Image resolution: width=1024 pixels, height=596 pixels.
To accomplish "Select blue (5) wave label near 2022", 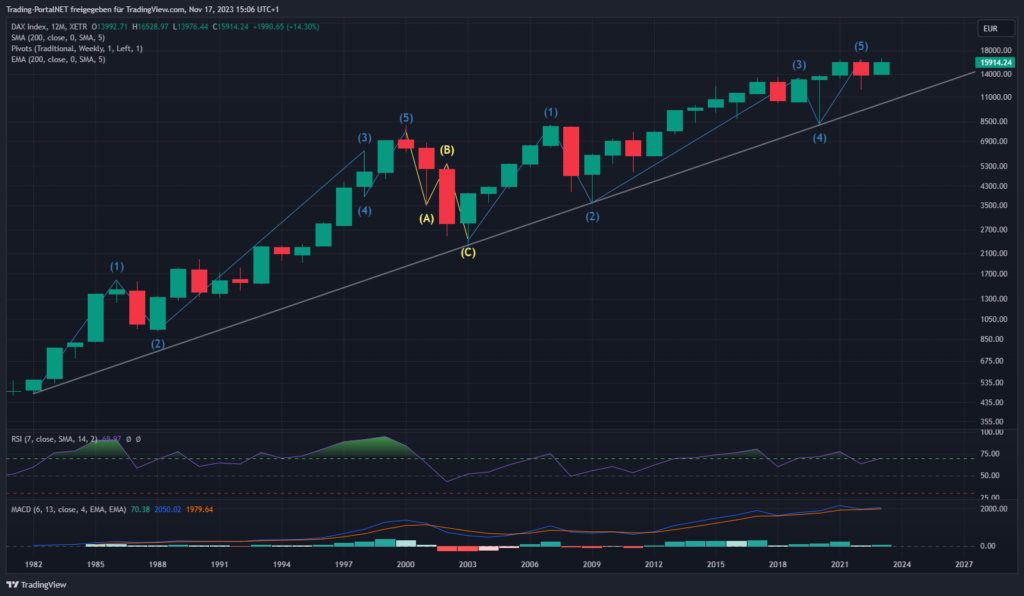I will click(x=861, y=46).
